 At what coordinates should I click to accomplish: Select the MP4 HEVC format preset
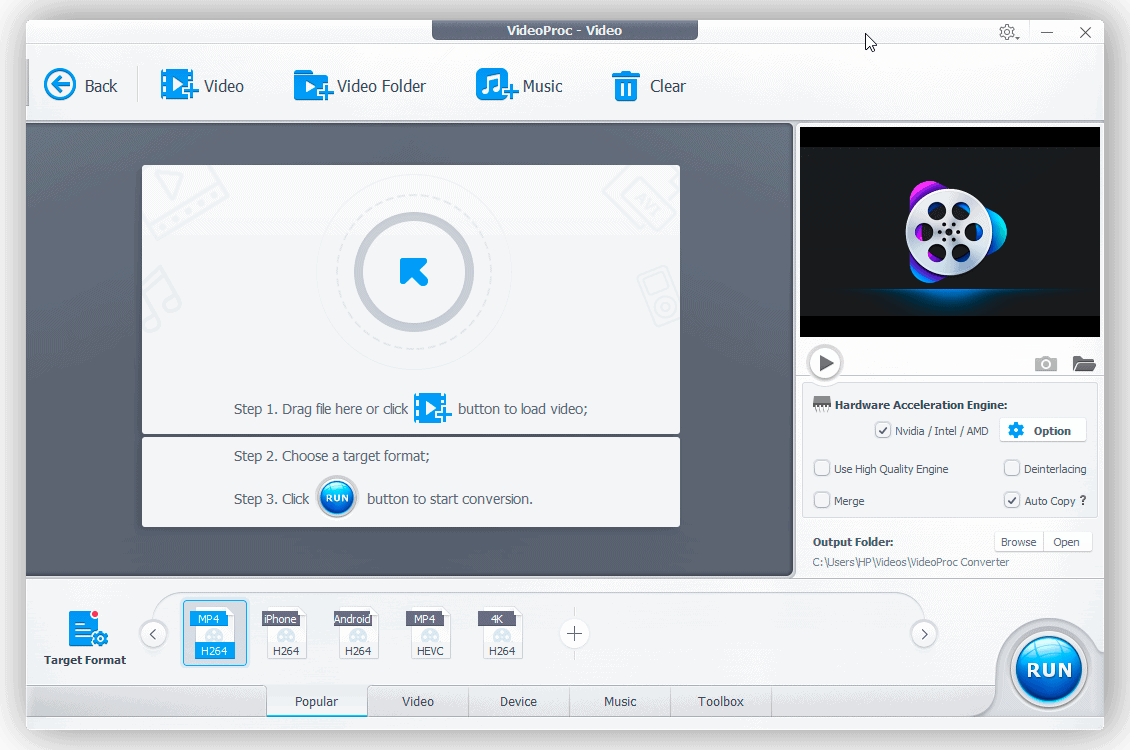coord(430,634)
